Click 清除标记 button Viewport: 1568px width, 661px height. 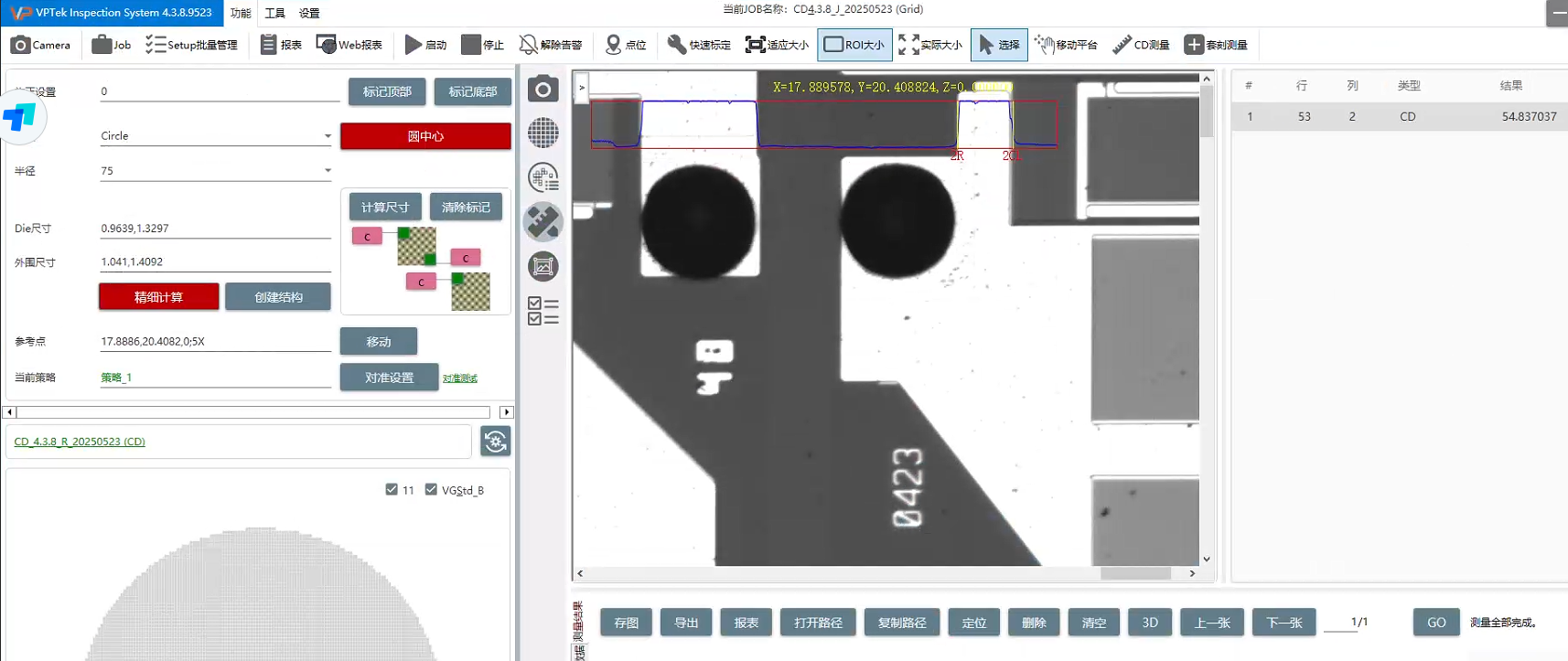tap(466, 207)
